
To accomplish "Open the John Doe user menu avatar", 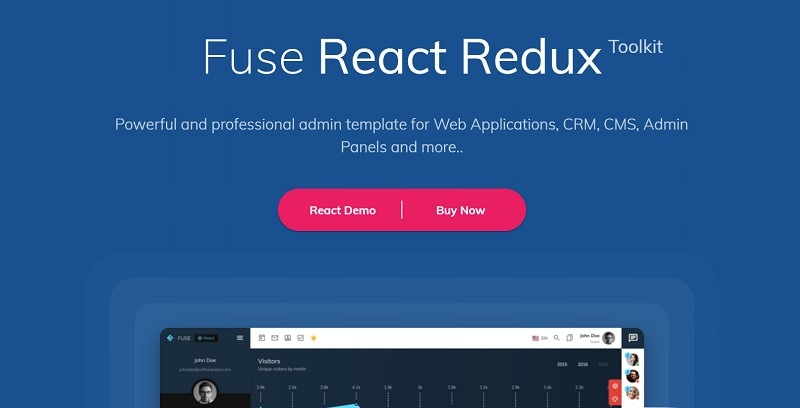I will point(608,338).
